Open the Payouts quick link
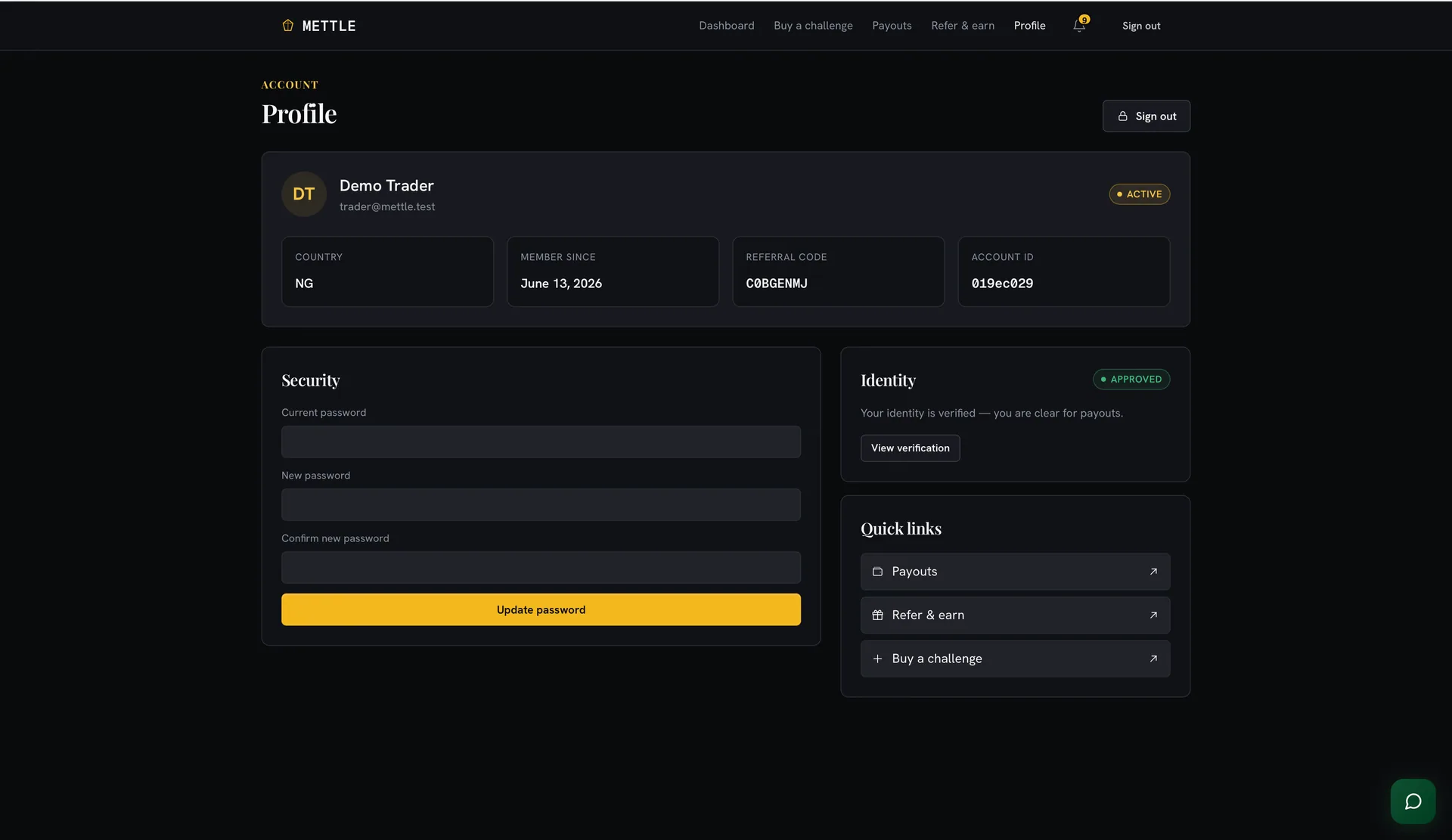This screenshot has width=1452, height=840. [1015, 572]
